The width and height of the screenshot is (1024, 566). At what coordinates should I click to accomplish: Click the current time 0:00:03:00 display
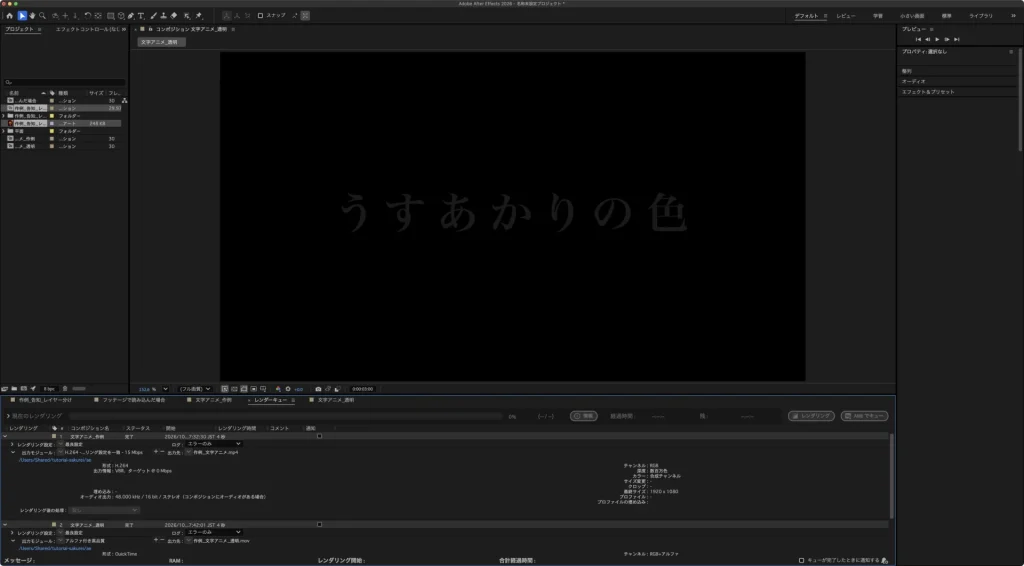[362, 389]
